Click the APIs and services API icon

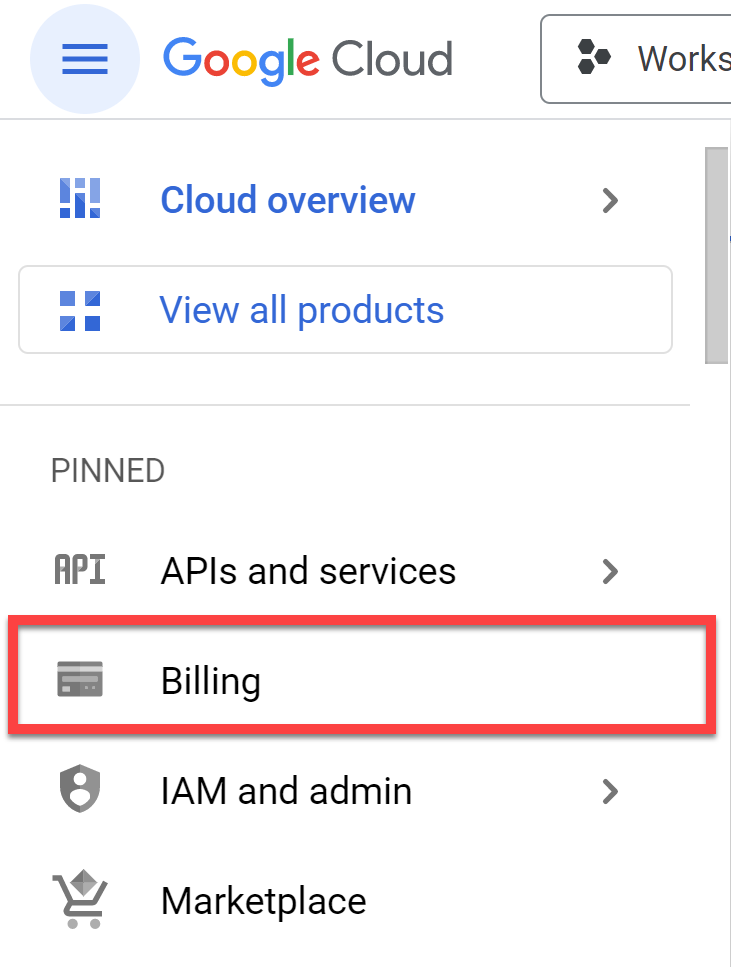tap(79, 571)
